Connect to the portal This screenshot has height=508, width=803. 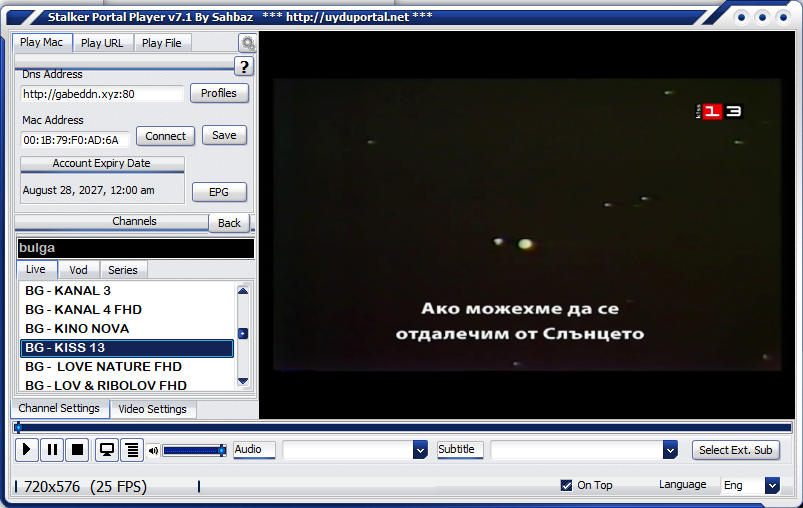click(x=165, y=136)
